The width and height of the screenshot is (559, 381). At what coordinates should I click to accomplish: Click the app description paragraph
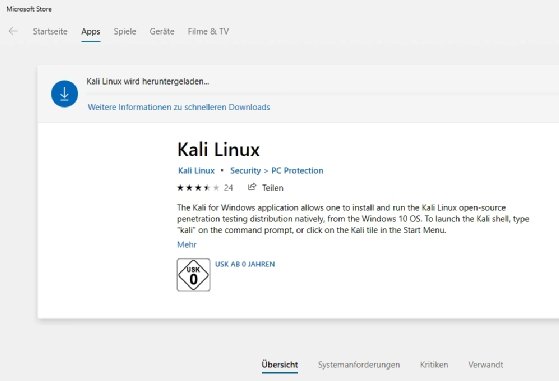[353, 218]
